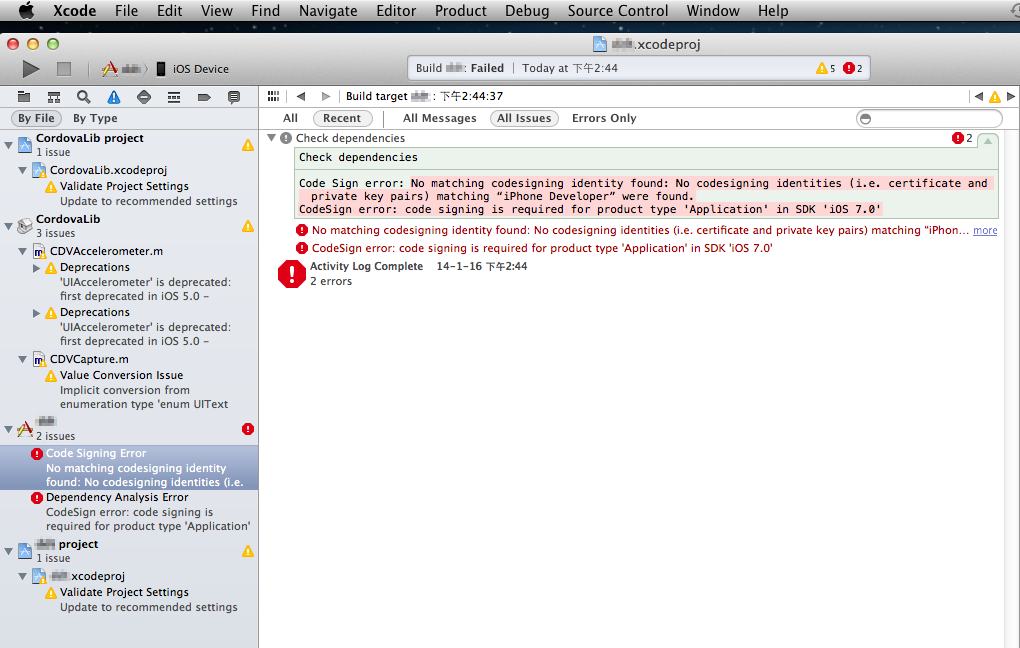Image resolution: width=1020 pixels, height=648 pixels.
Task: Click the errors count badge in activity viewer
Action: click(853, 68)
